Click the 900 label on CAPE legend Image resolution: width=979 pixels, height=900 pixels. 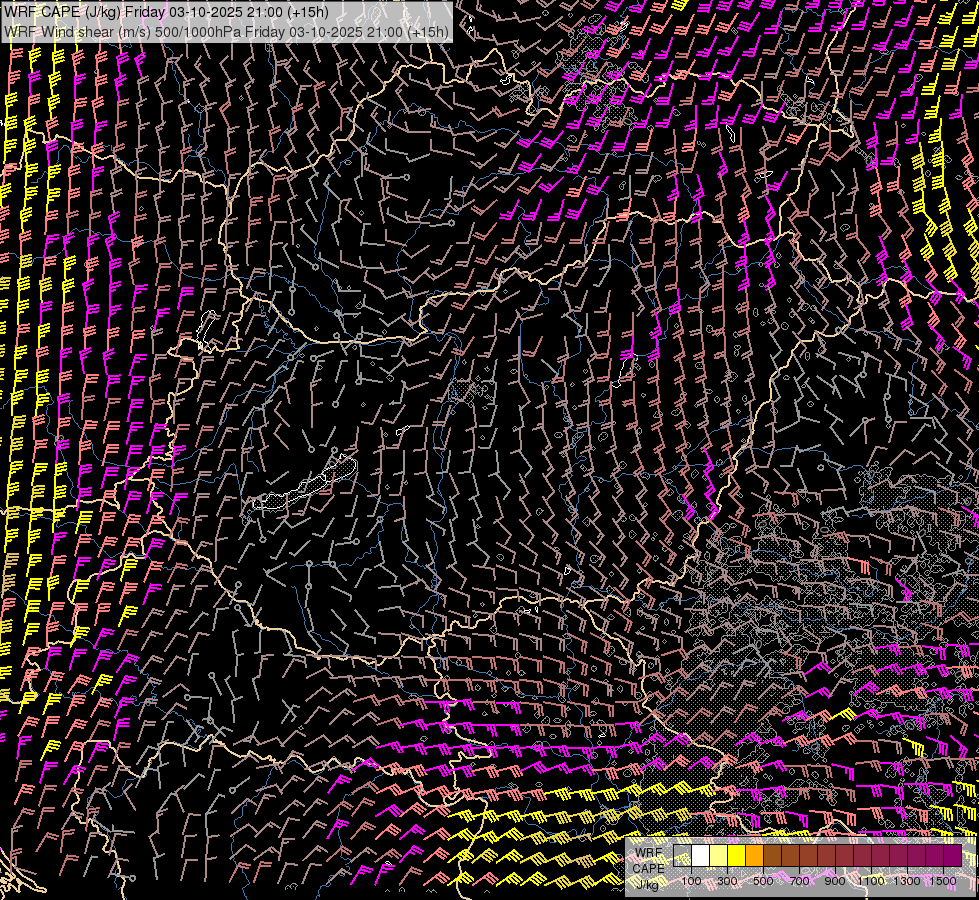[835, 881]
